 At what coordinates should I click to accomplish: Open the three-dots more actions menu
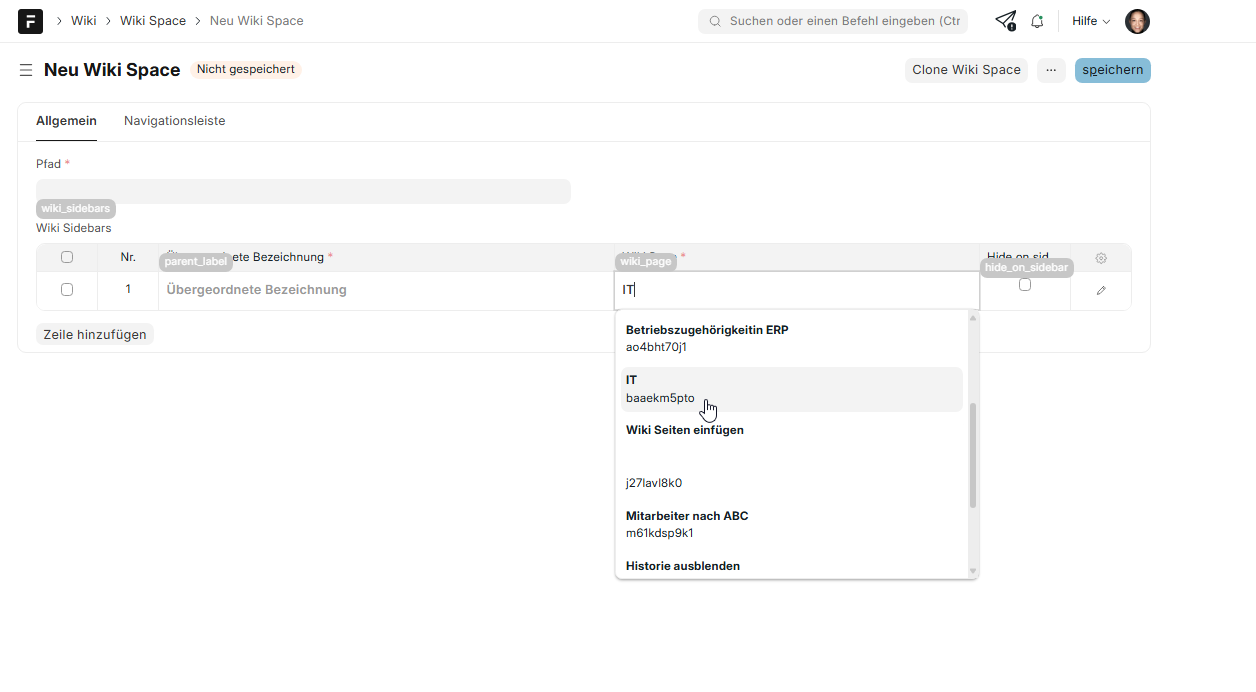pyautogui.click(x=1051, y=70)
